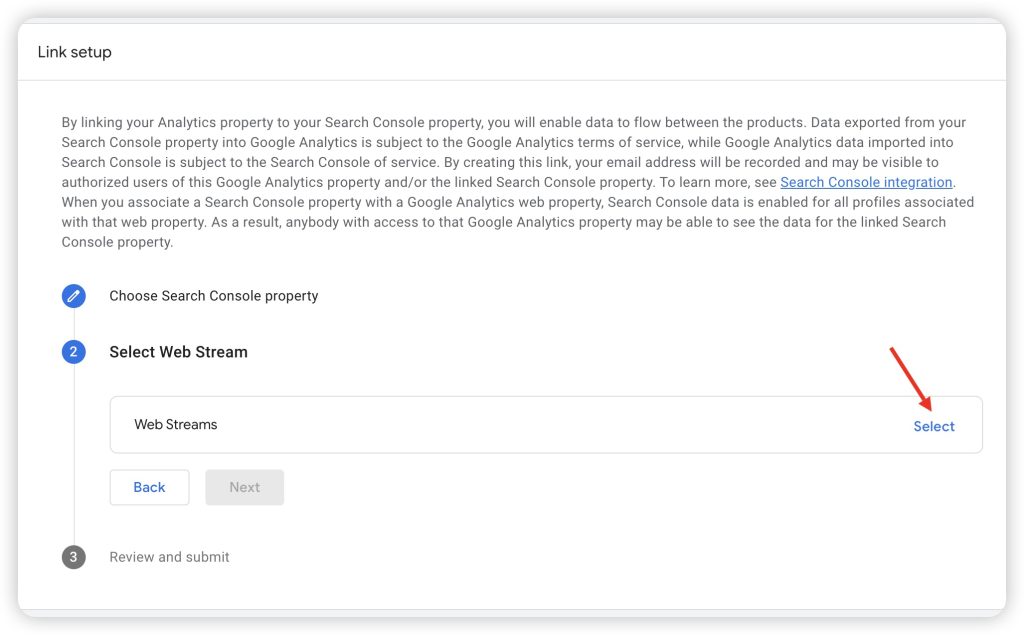Click the step 3 circle icon
Screen dimensions: 1024x635
(74, 557)
